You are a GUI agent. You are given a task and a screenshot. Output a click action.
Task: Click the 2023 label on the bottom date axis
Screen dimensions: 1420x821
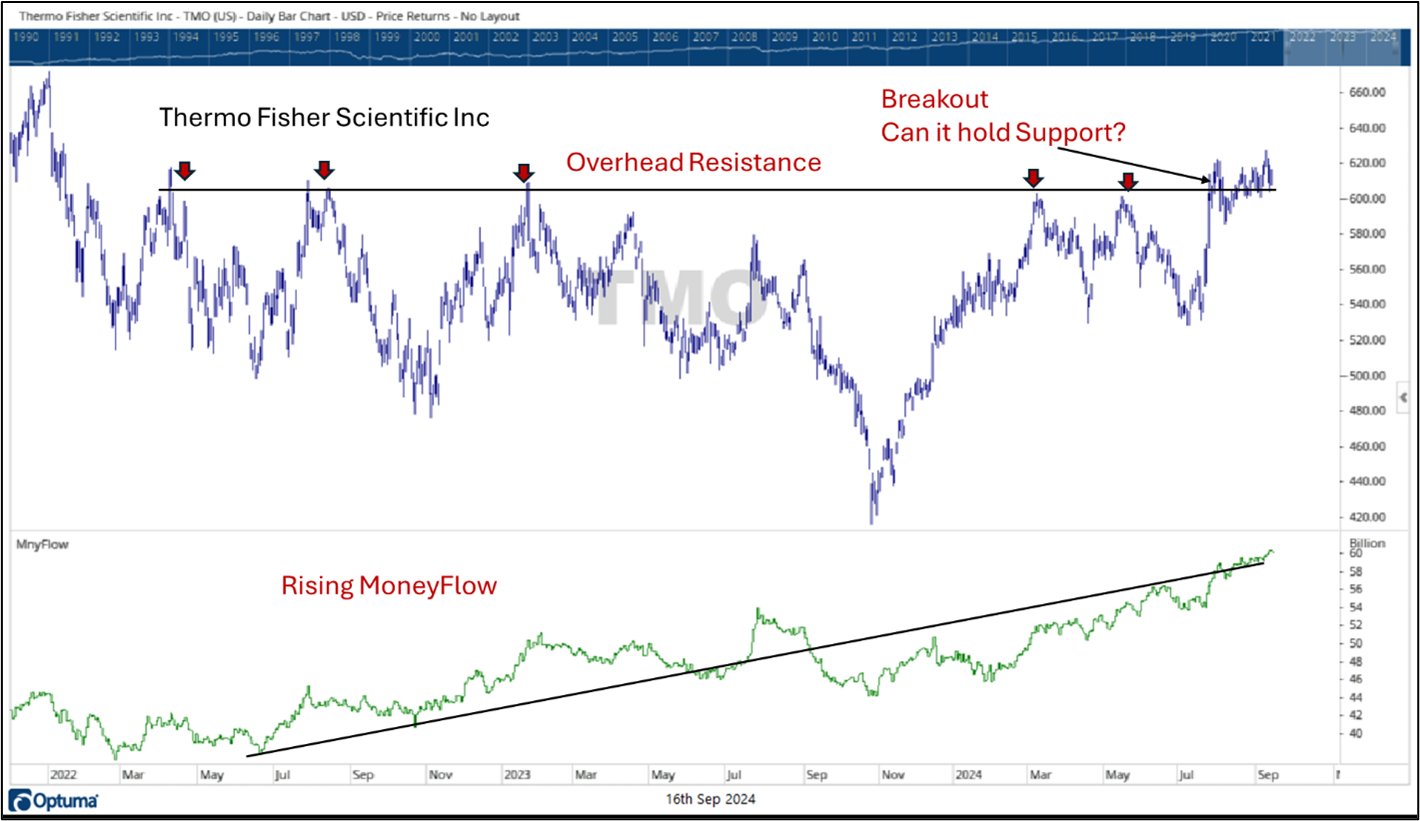518,774
